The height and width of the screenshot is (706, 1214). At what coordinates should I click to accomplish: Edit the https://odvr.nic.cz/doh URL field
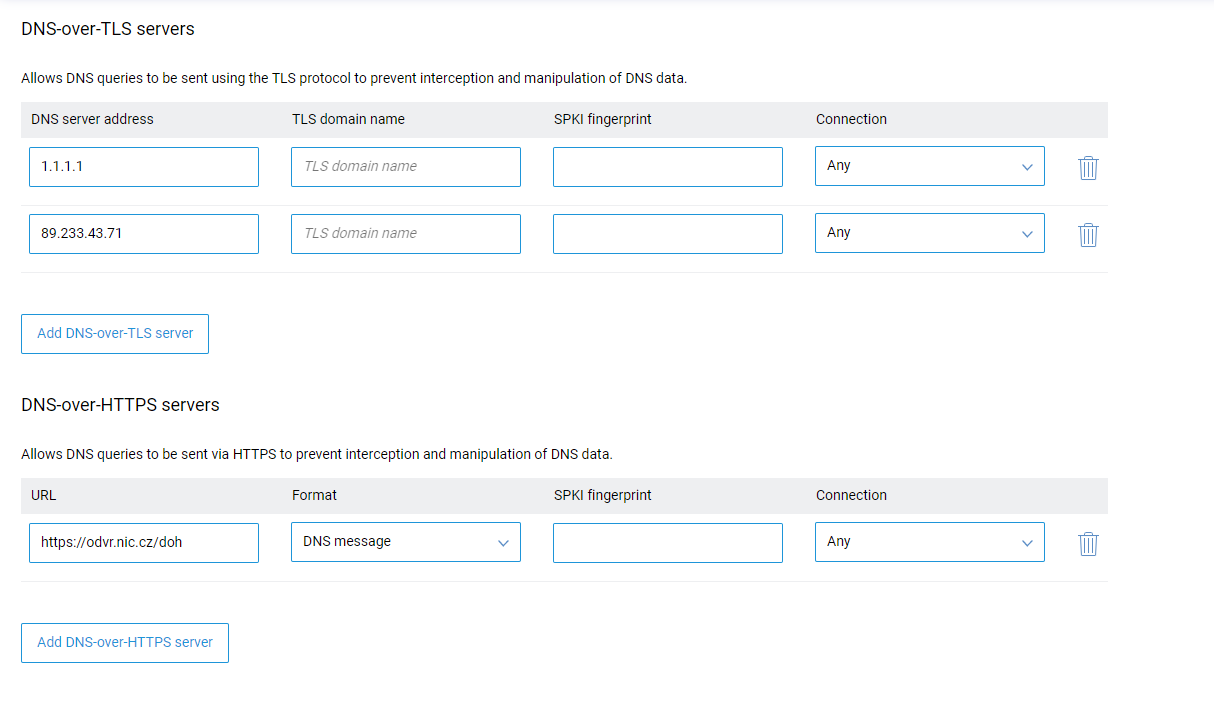click(x=144, y=543)
